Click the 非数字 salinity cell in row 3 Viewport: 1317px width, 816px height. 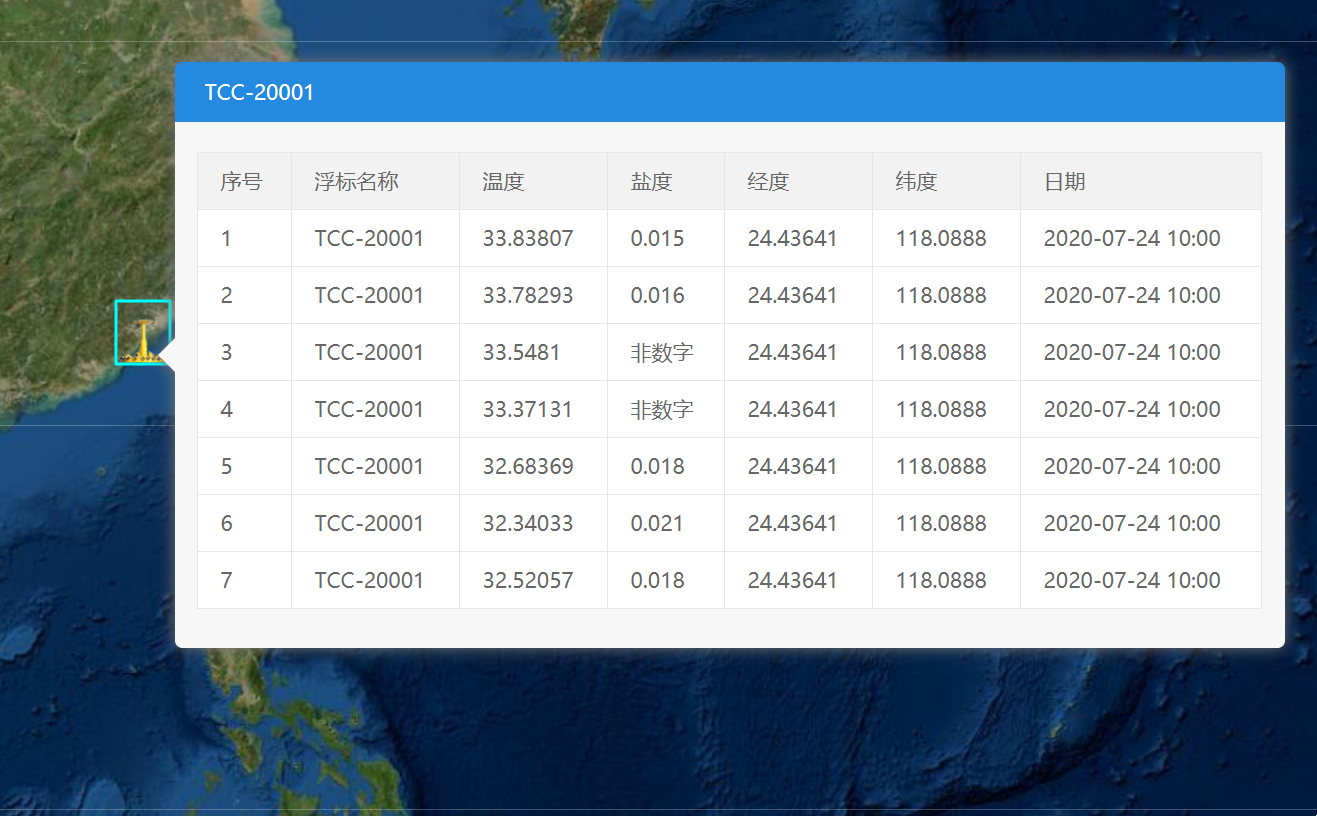661,353
